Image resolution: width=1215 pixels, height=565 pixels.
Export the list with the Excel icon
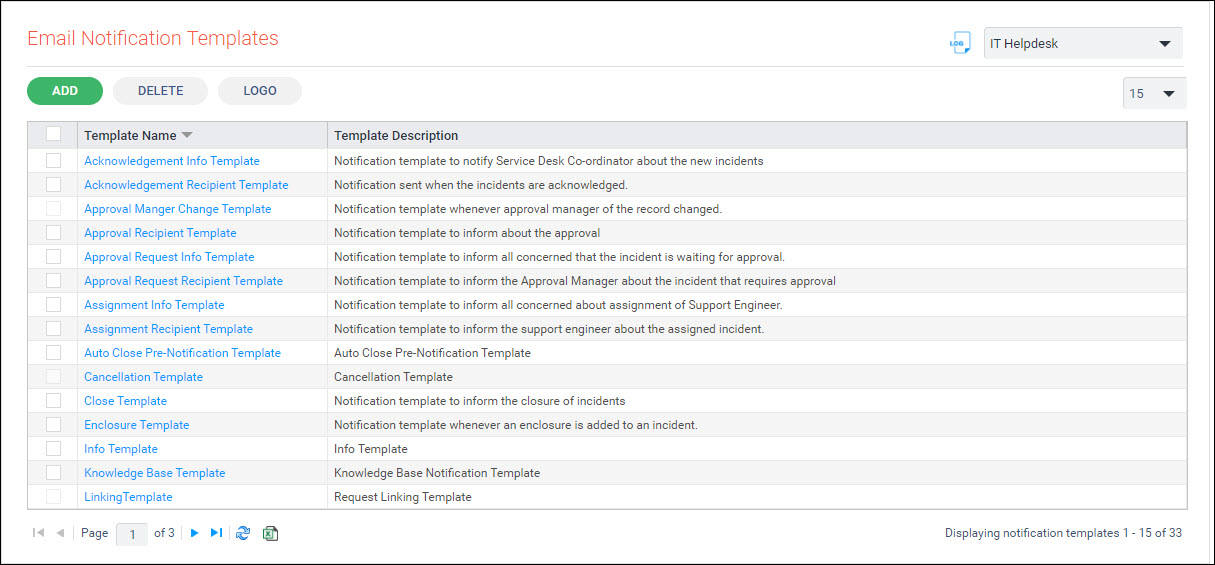click(270, 533)
